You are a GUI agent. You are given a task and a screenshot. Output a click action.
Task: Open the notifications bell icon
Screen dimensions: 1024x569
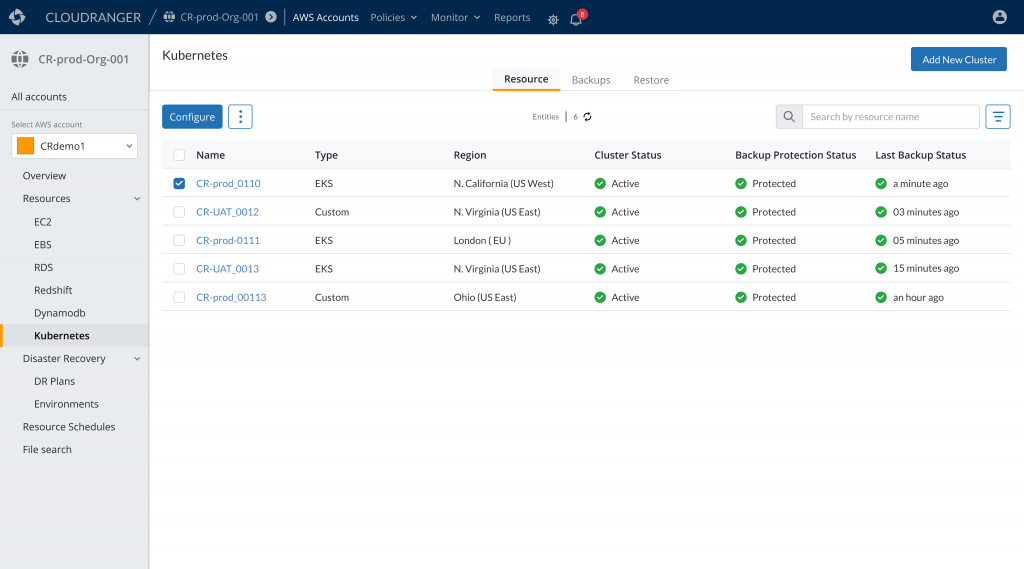click(576, 19)
